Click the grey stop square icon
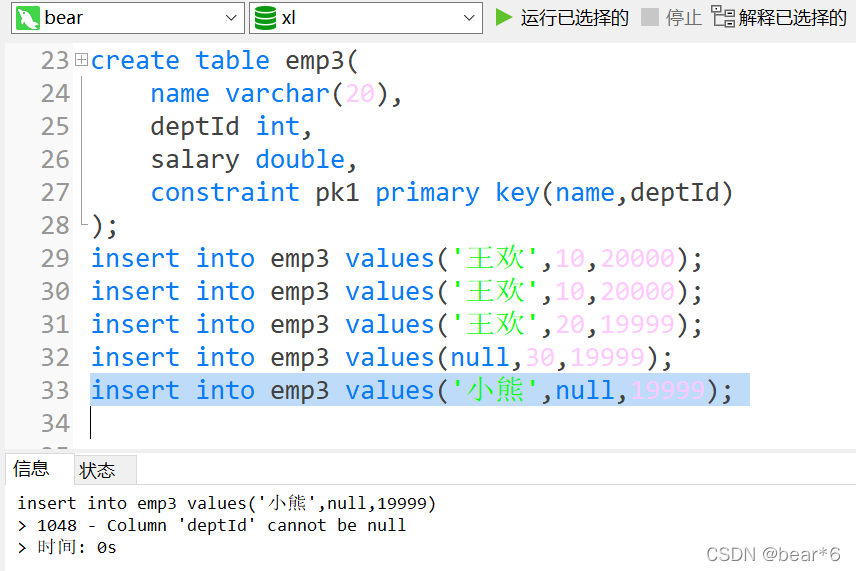856x571 pixels. (650, 17)
